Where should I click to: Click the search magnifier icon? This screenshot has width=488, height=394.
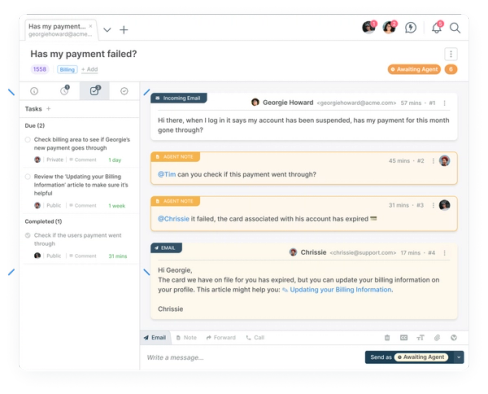click(455, 28)
